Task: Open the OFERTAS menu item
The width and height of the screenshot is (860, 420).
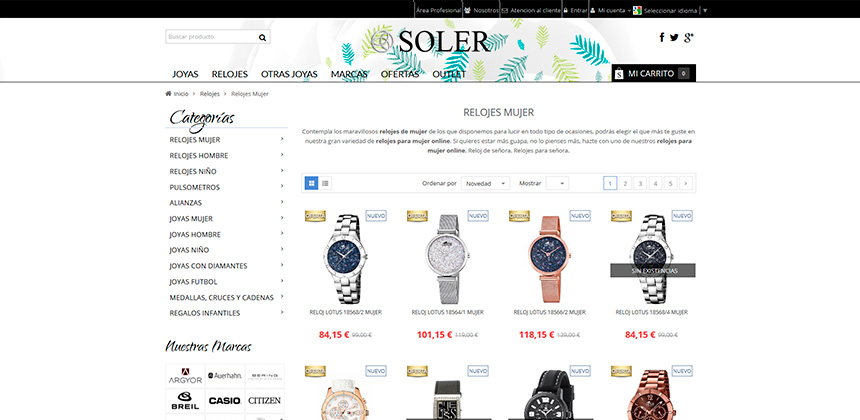Action: 400,74
